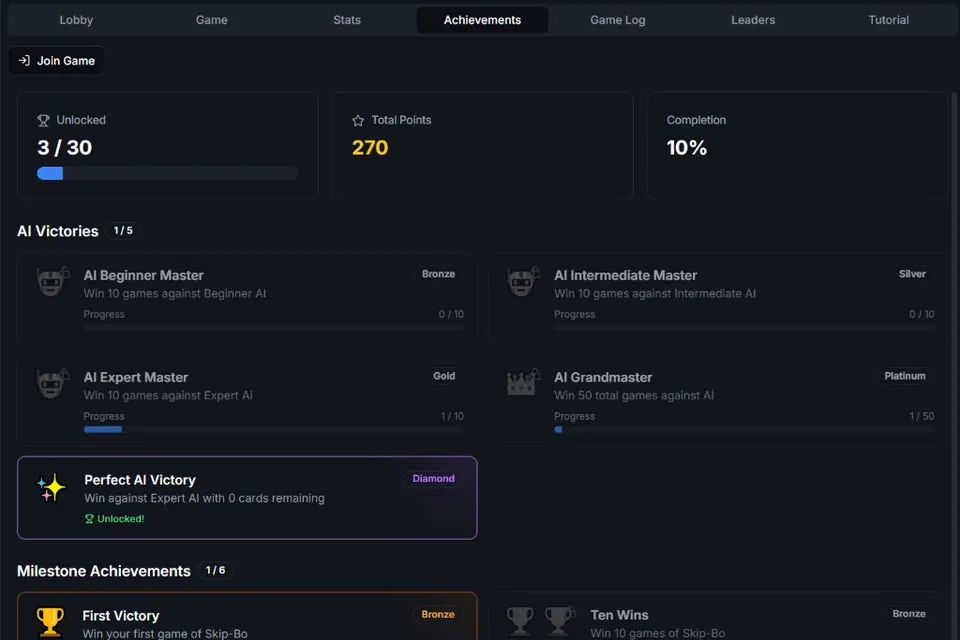Switch to the Stats tab
960x640 pixels.
[x=347, y=20]
